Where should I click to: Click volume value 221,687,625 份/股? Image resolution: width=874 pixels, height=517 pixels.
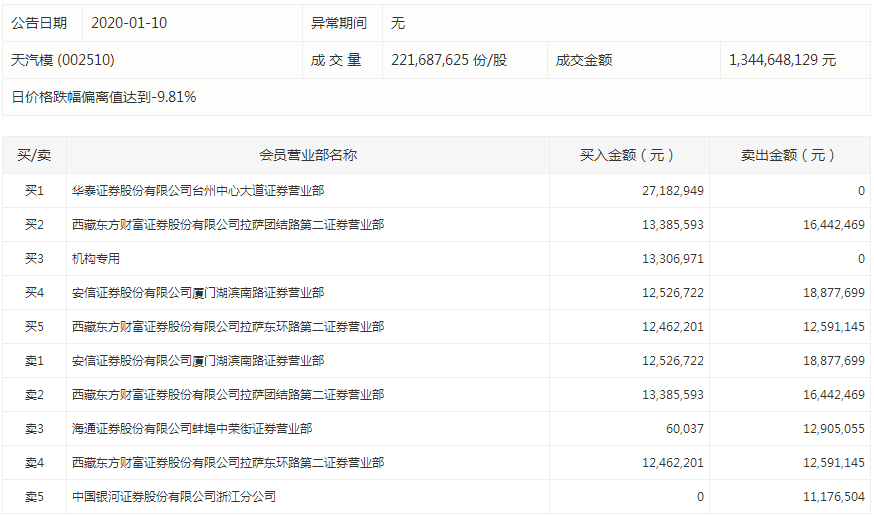pos(449,60)
